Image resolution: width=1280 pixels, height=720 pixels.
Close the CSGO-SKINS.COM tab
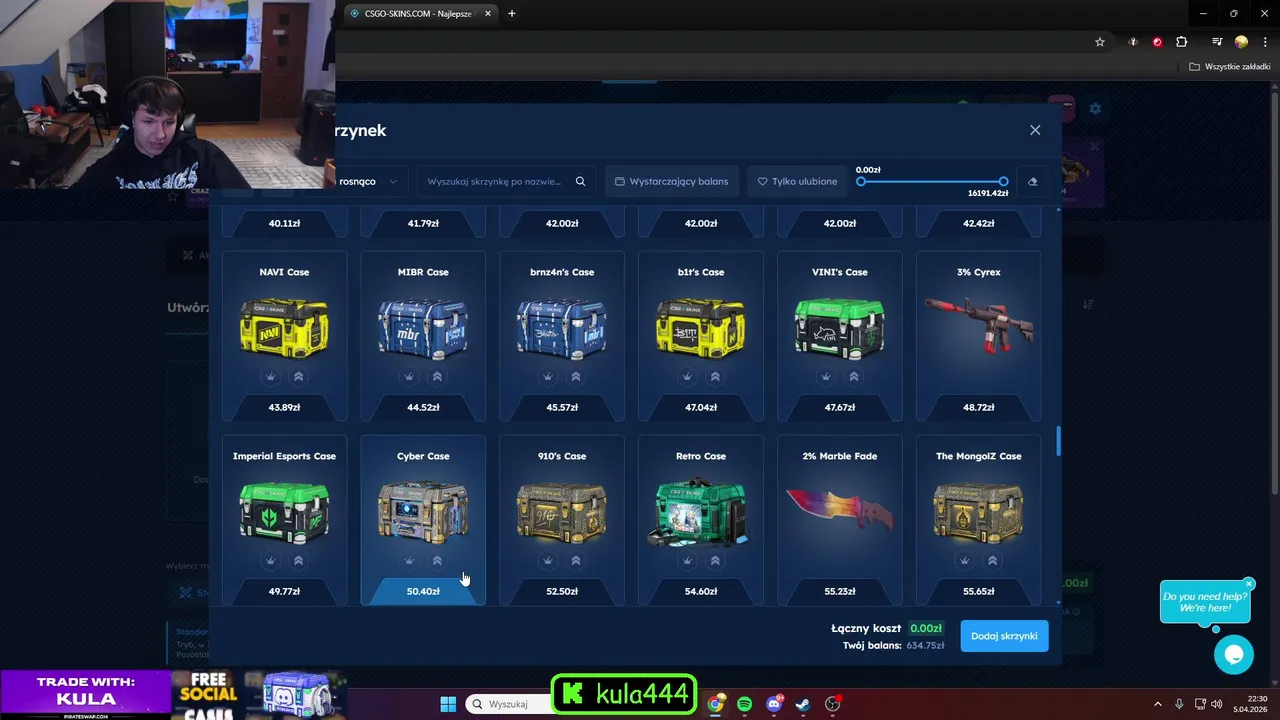point(488,14)
